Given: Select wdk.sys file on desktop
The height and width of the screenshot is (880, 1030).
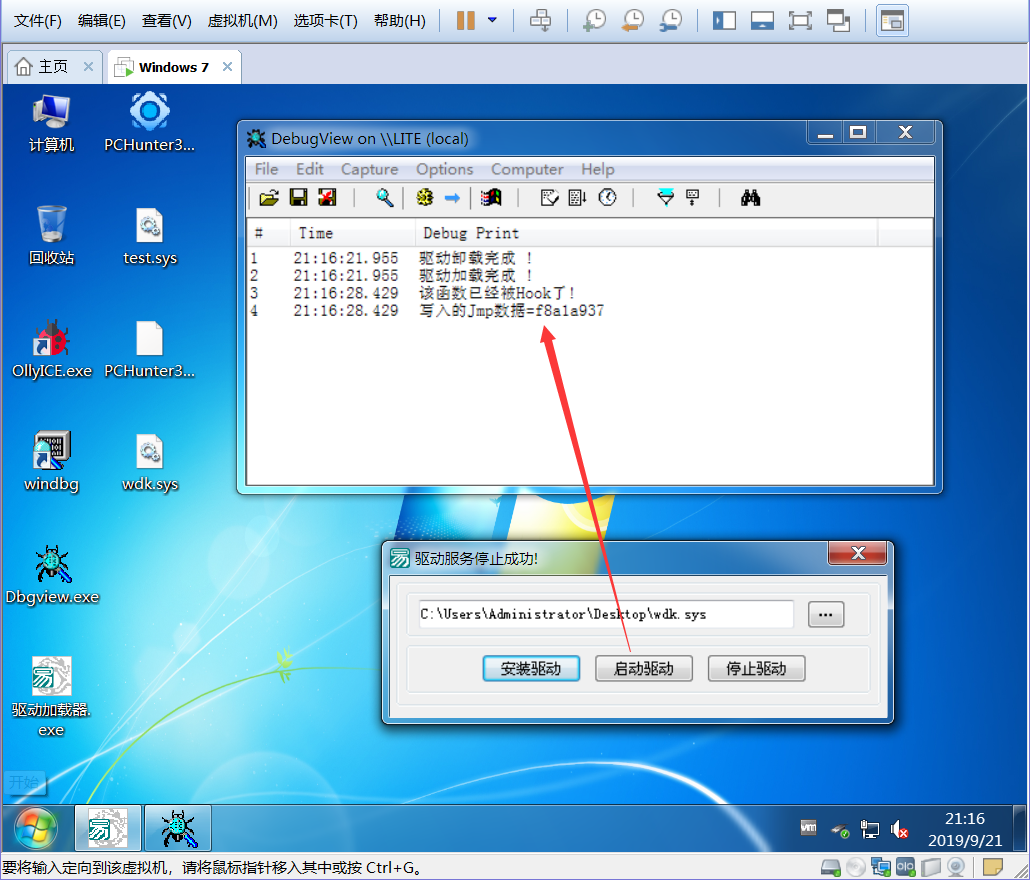Looking at the screenshot, I should point(150,463).
